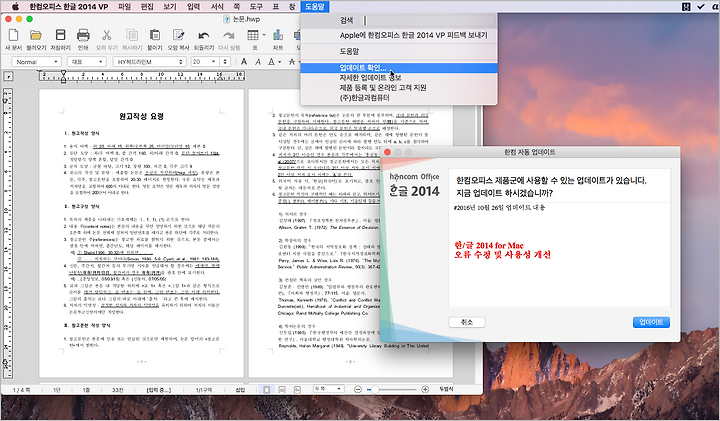Select the first page view mode icon
Viewport: 720px width, 421px height.
coord(267,389)
